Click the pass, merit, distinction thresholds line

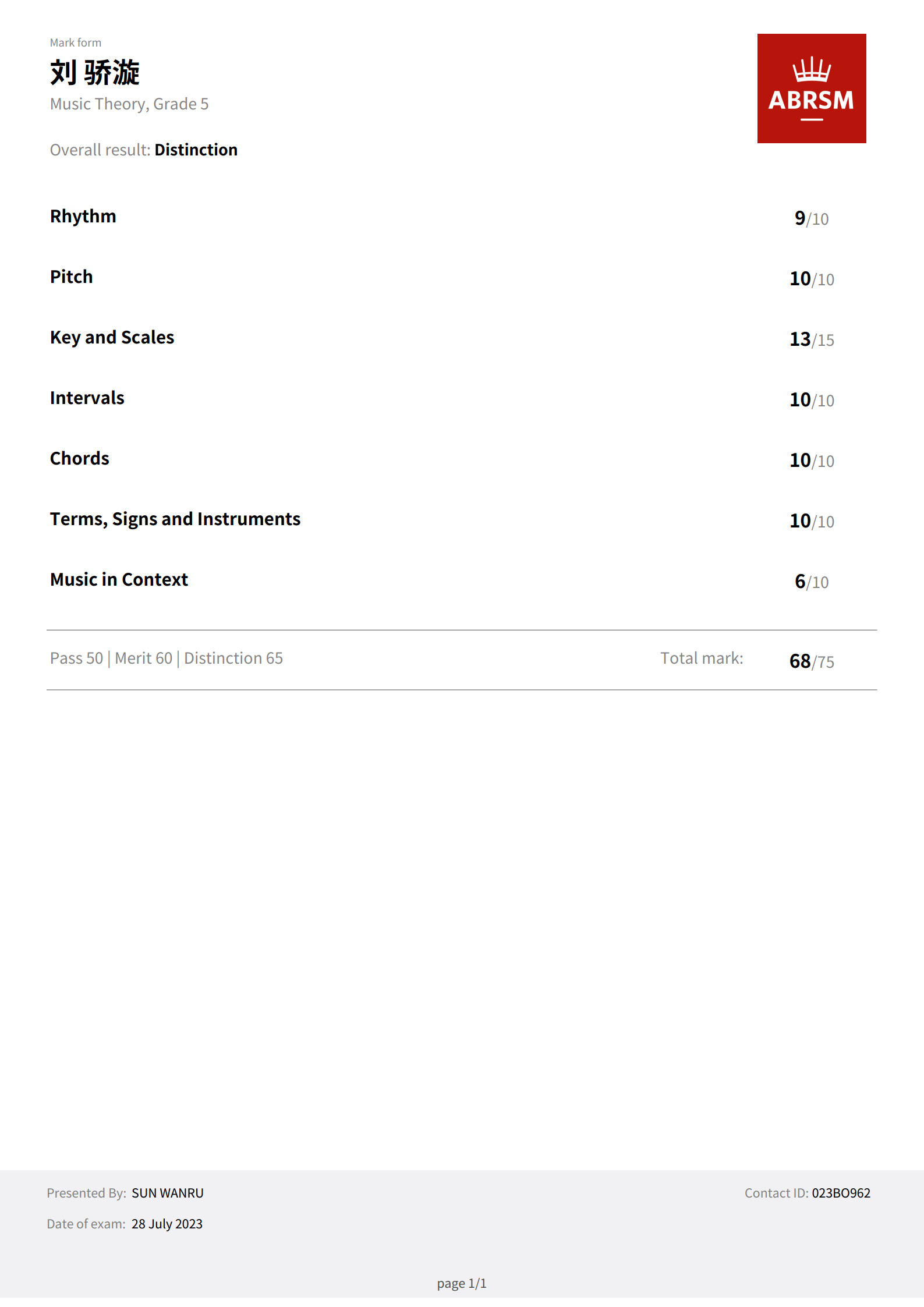coord(167,658)
